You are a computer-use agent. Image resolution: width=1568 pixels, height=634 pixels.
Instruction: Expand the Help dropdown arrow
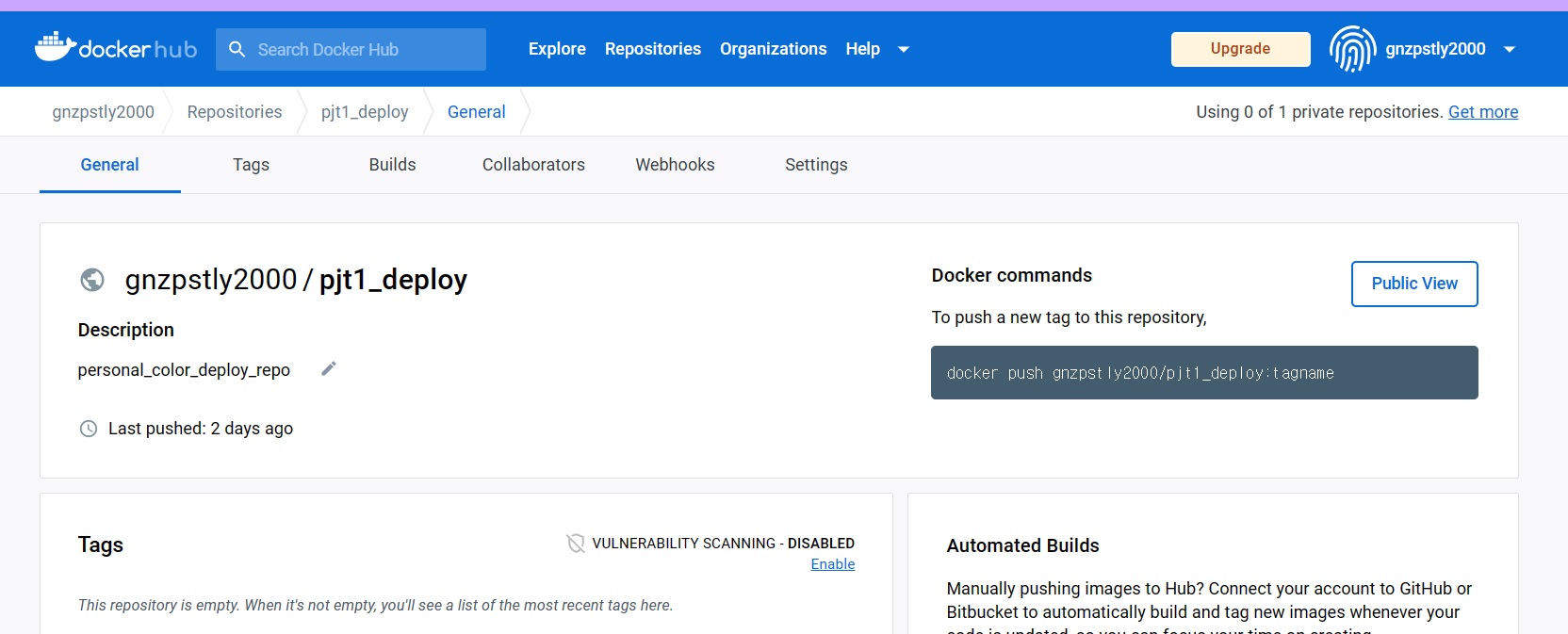[904, 49]
